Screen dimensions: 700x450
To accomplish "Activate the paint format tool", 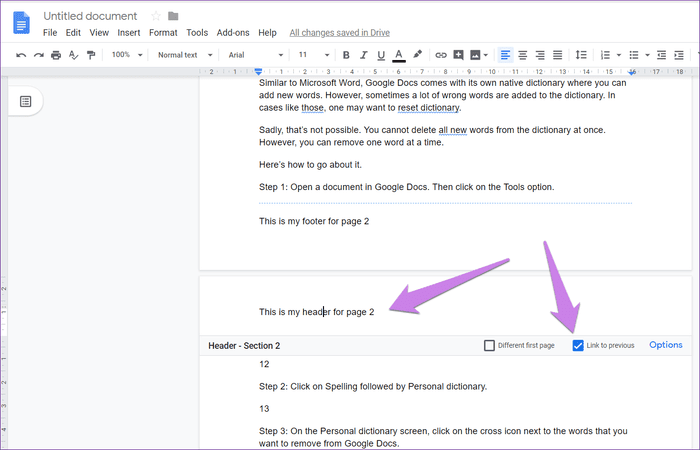I will [91, 55].
